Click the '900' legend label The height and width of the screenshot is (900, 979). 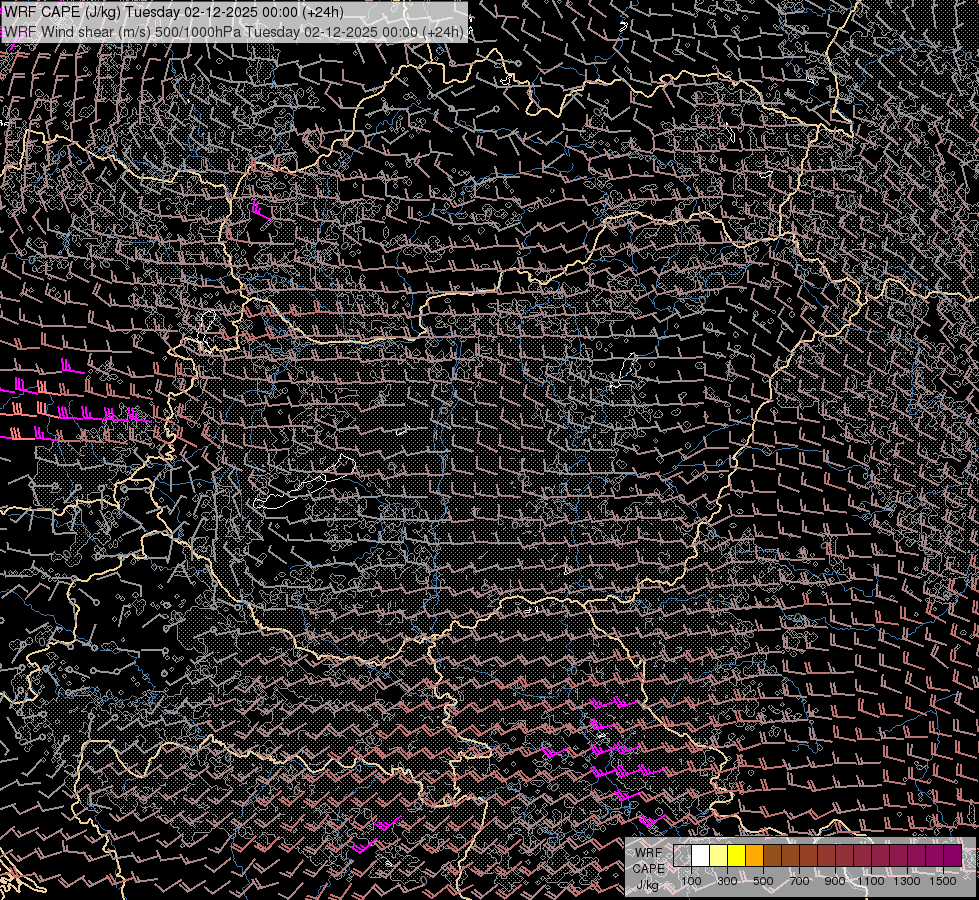pos(835,881)
